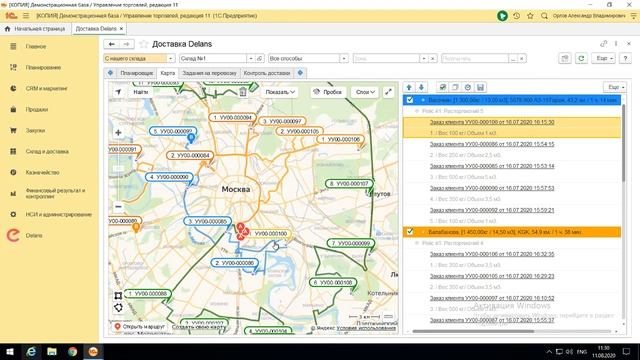This screenshot has width=640, height=360.
Task: Save with the floppy disk icon
Action: tap(480, 87)
